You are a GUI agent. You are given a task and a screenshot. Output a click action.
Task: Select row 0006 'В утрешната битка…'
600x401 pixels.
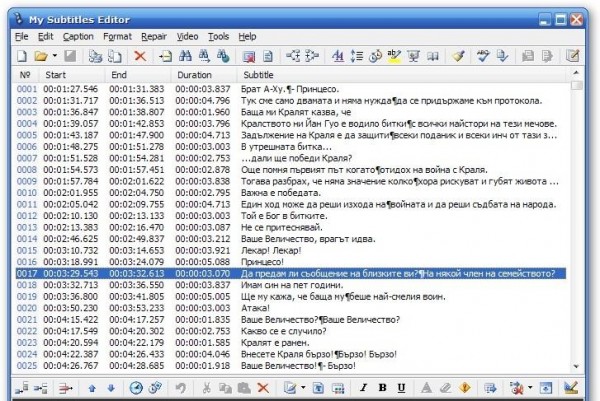click(x=290, y=147)
